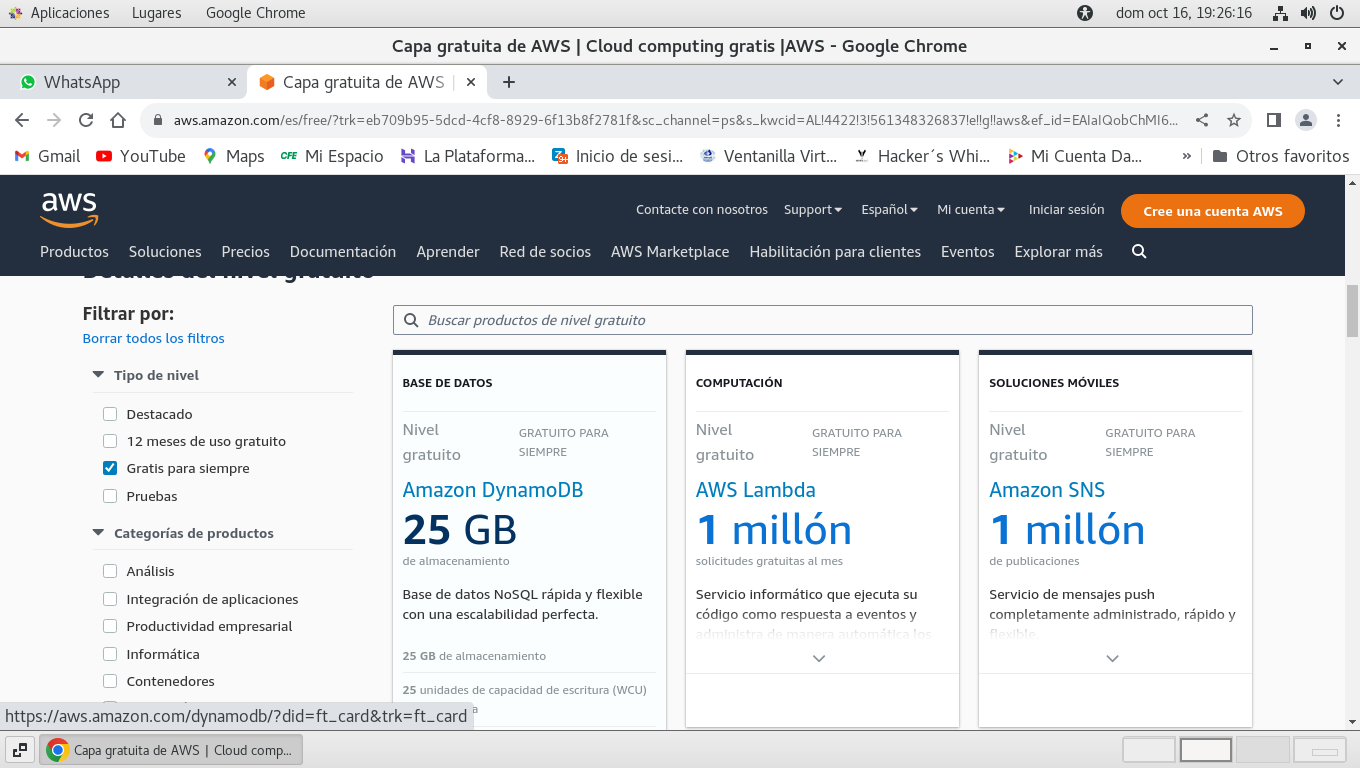Click the share page icon in address bar
Image resolution: width=1360 pixels, height=768 pixels.
coord(1202,120)
